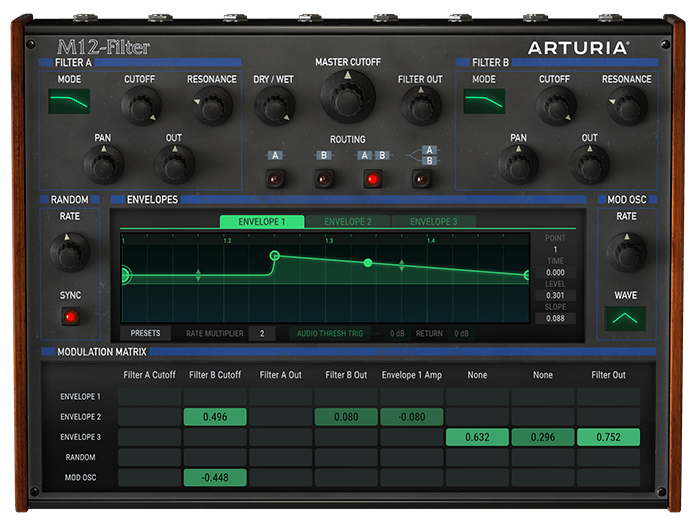Click the Dry / Wet knob
This screenshot has width=698, height=523.
tap(274, 106)
